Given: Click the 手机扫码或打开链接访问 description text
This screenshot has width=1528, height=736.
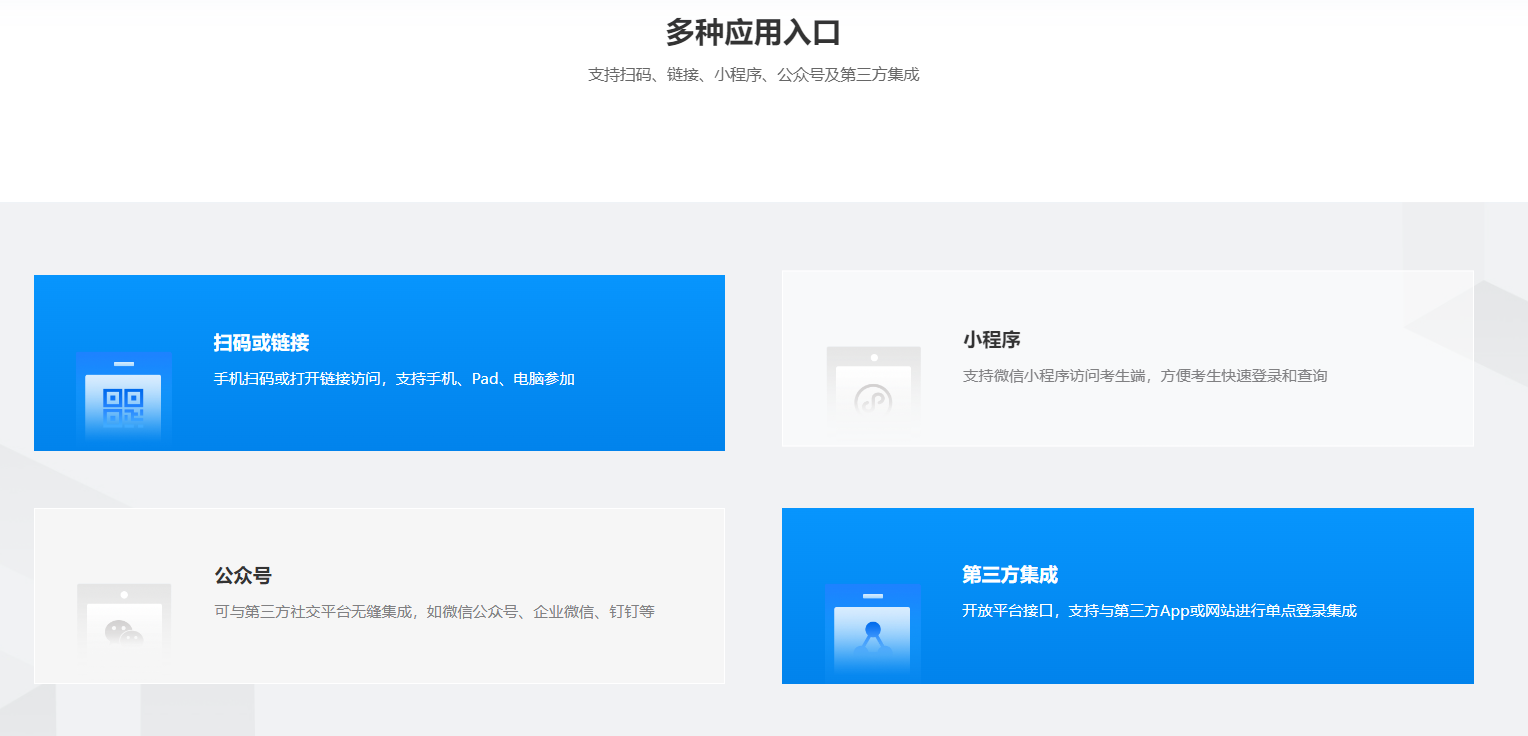Looking at the screenshot, I should click(x=394, y=379).
